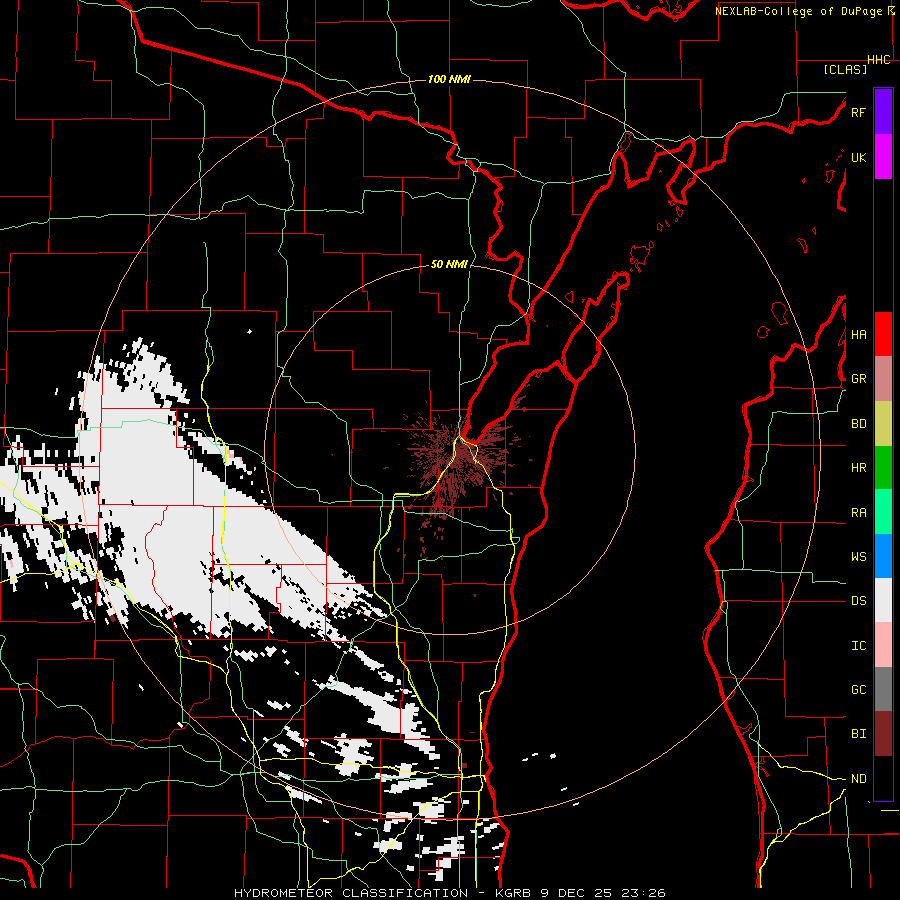Screen dimensions: 900x900
Task: Click the magenta UK legend color swatch
Action: 883,157
